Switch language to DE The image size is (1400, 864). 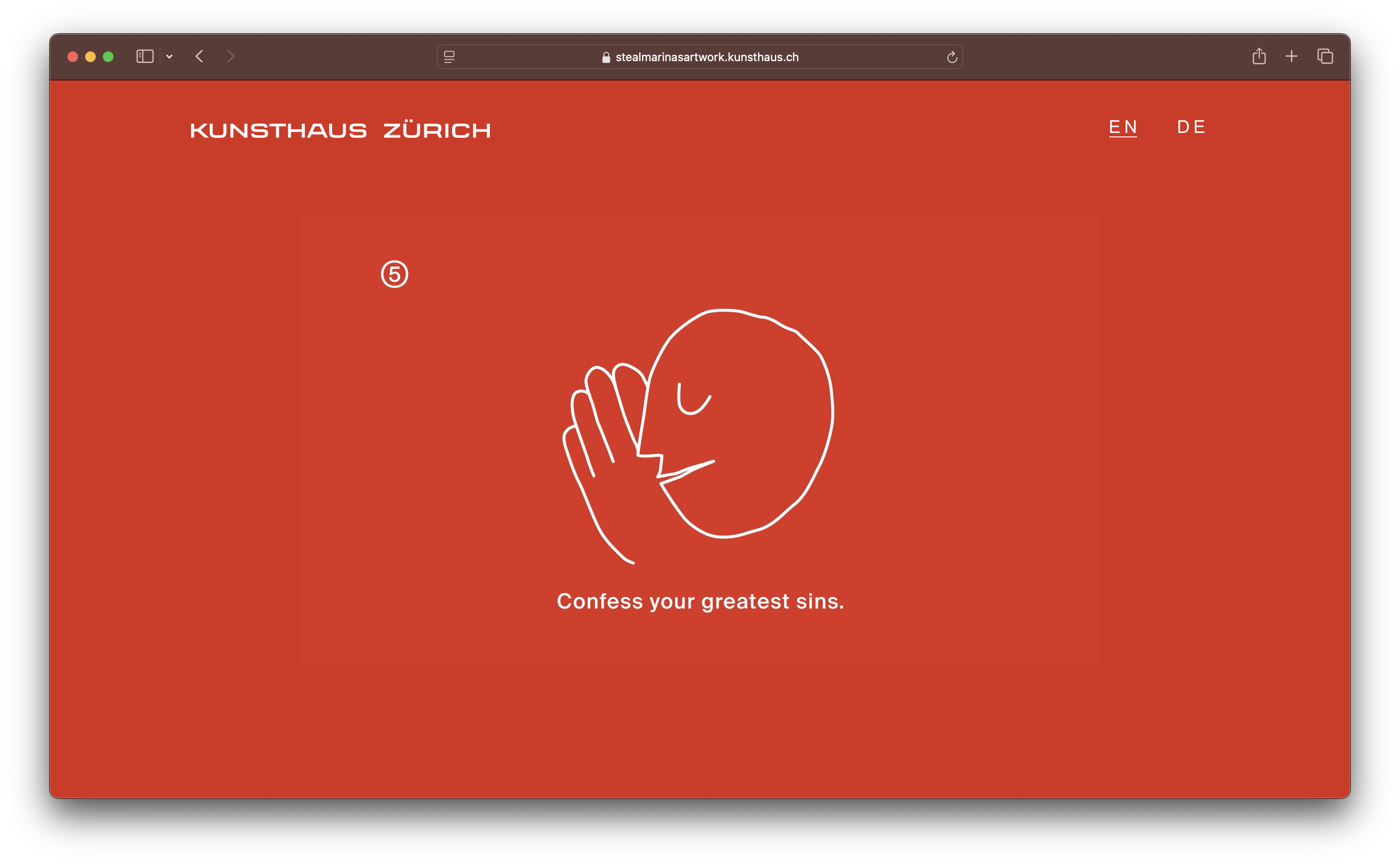pyautogui.click(x=1191, y=127)
